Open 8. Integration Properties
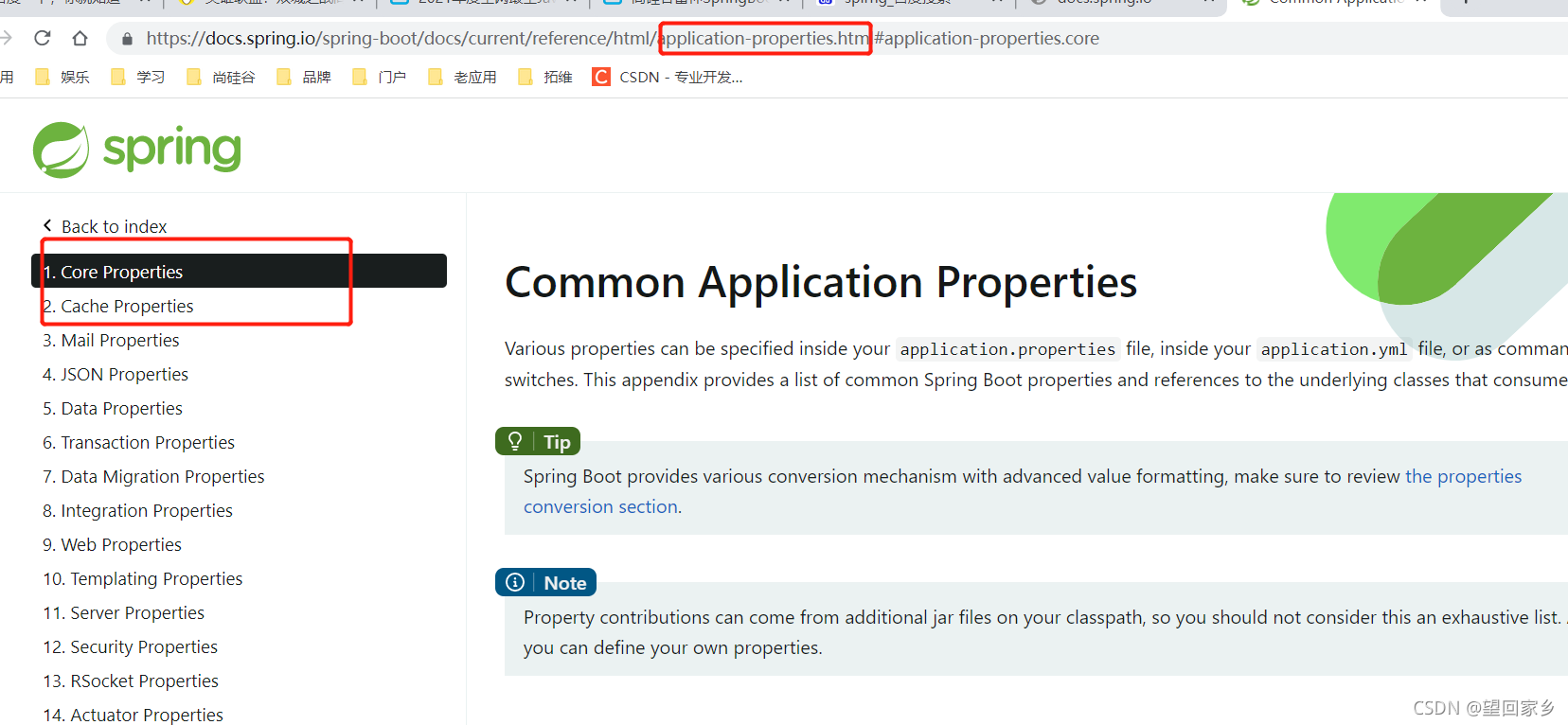This screenshot has height=725, width=1568. click(137, 510)
